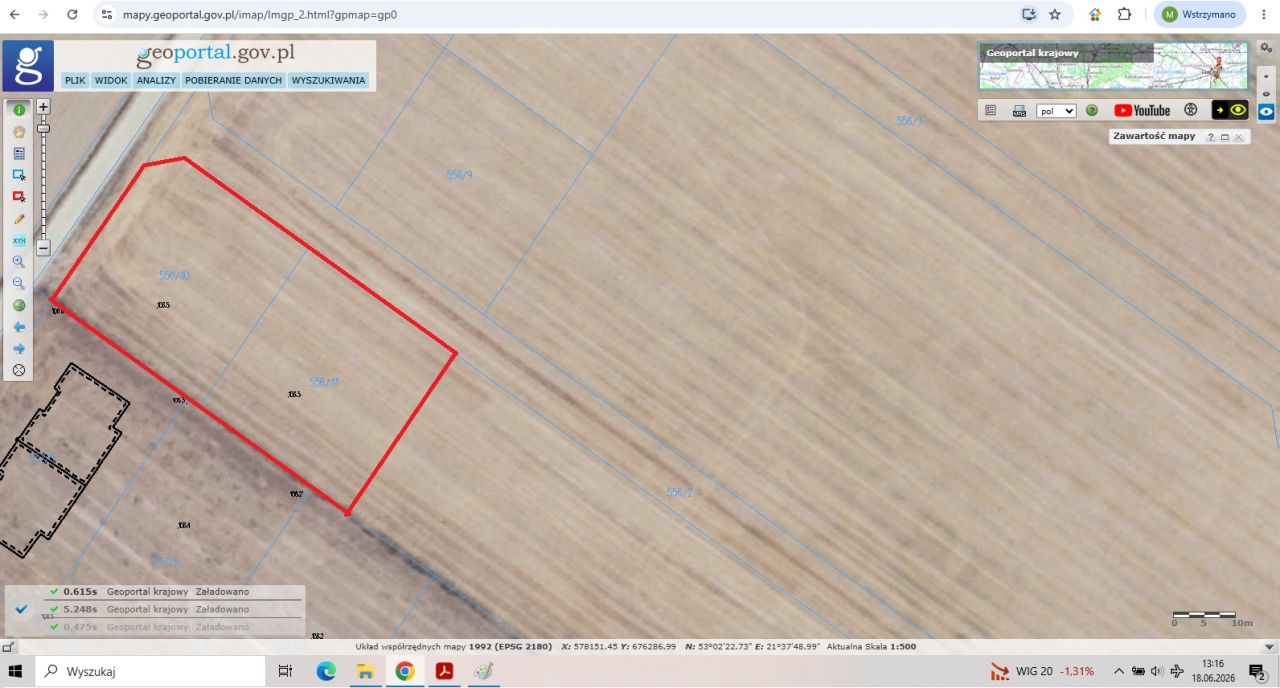Screen dimensions: 1280x688
Task: Choose the red rectangle selection tool
Action: coord(19,197)
